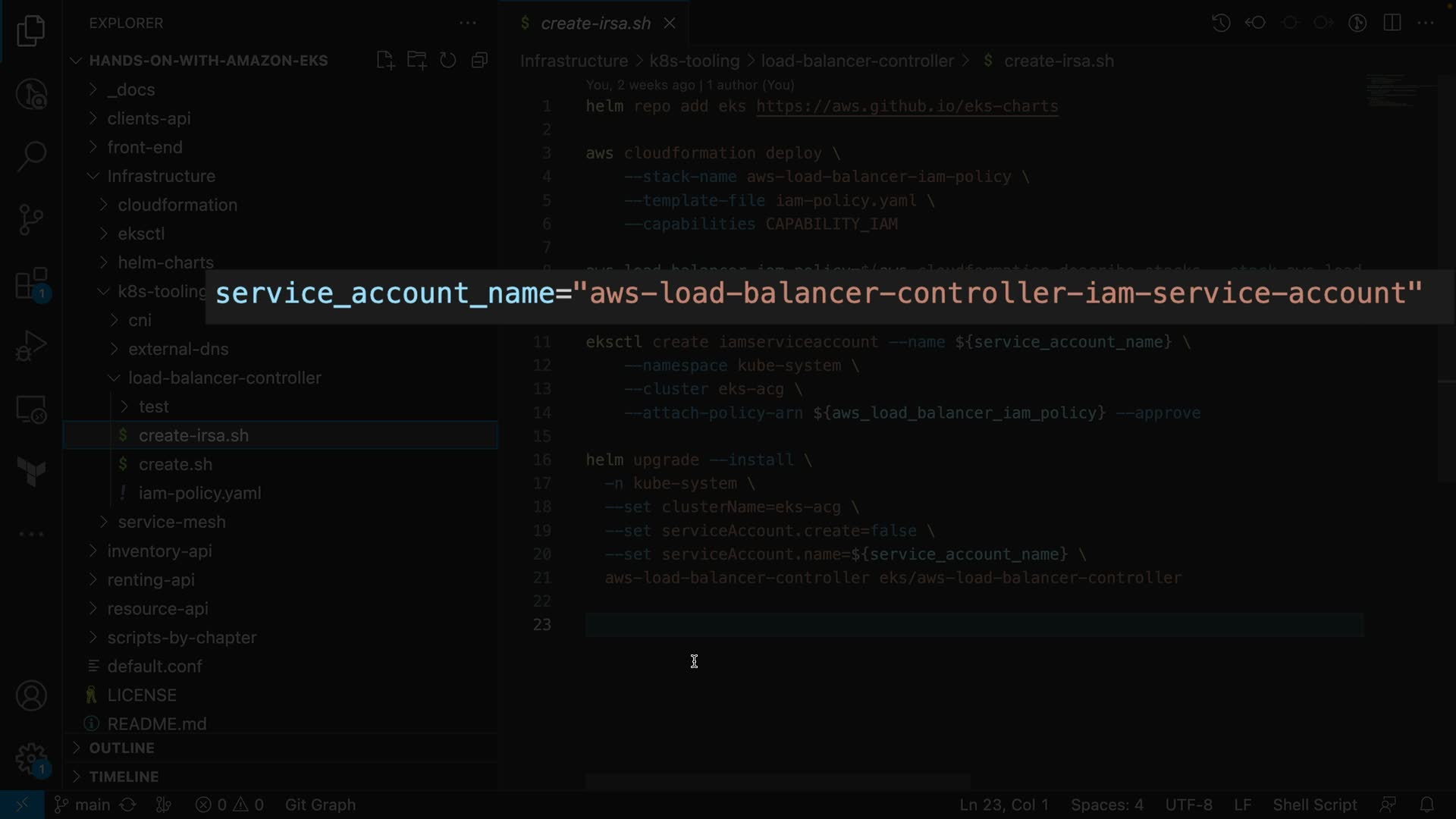Open iam-policy.yaml in the file tree
This screenshot has width=1456, height=819.
coord(199,493)
